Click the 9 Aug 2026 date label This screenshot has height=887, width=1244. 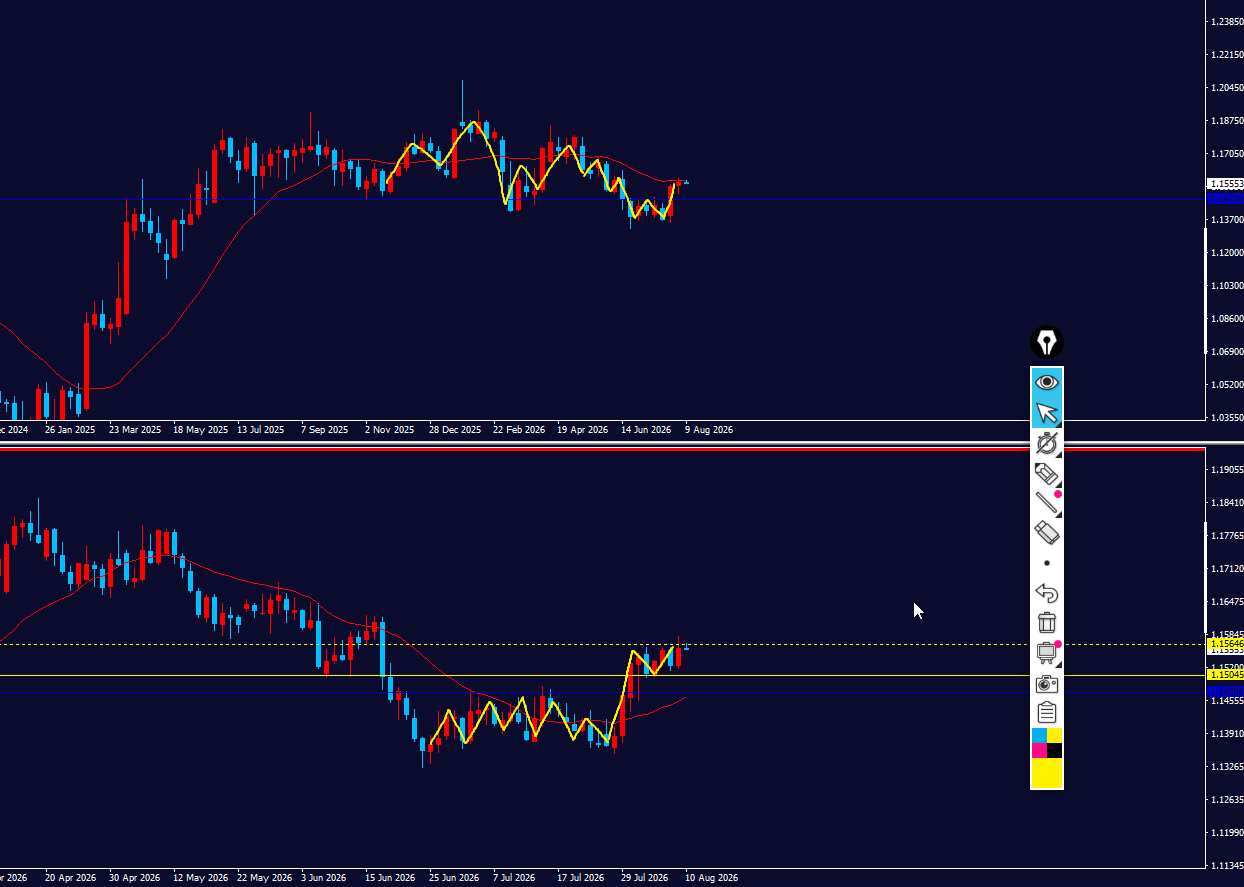click(709, 430)
